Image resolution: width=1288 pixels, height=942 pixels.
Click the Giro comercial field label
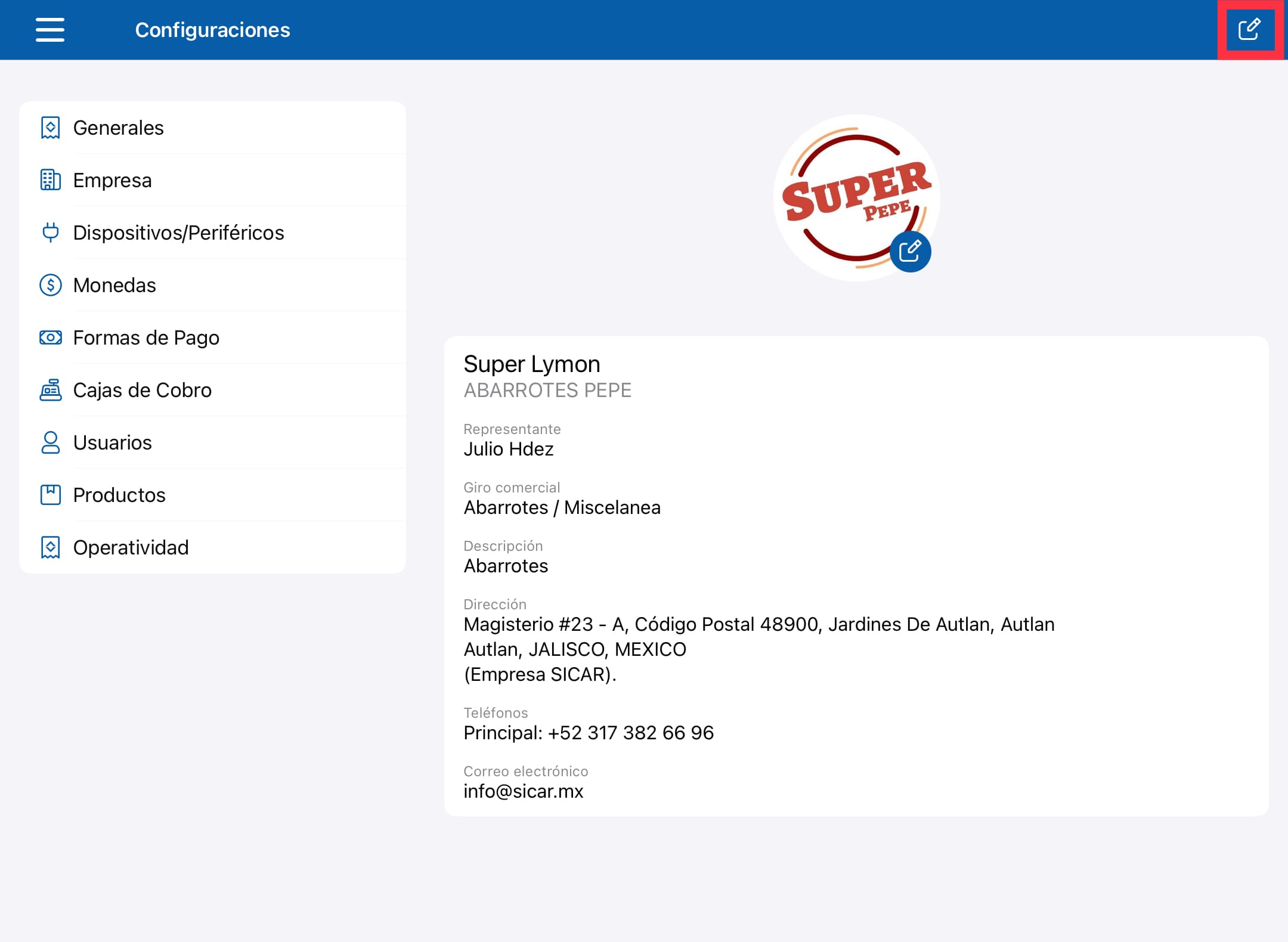tap(512, 488)
